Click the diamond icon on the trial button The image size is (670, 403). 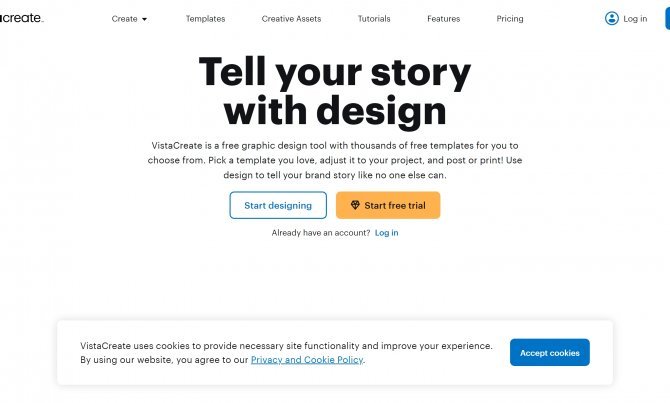[355, 205]
